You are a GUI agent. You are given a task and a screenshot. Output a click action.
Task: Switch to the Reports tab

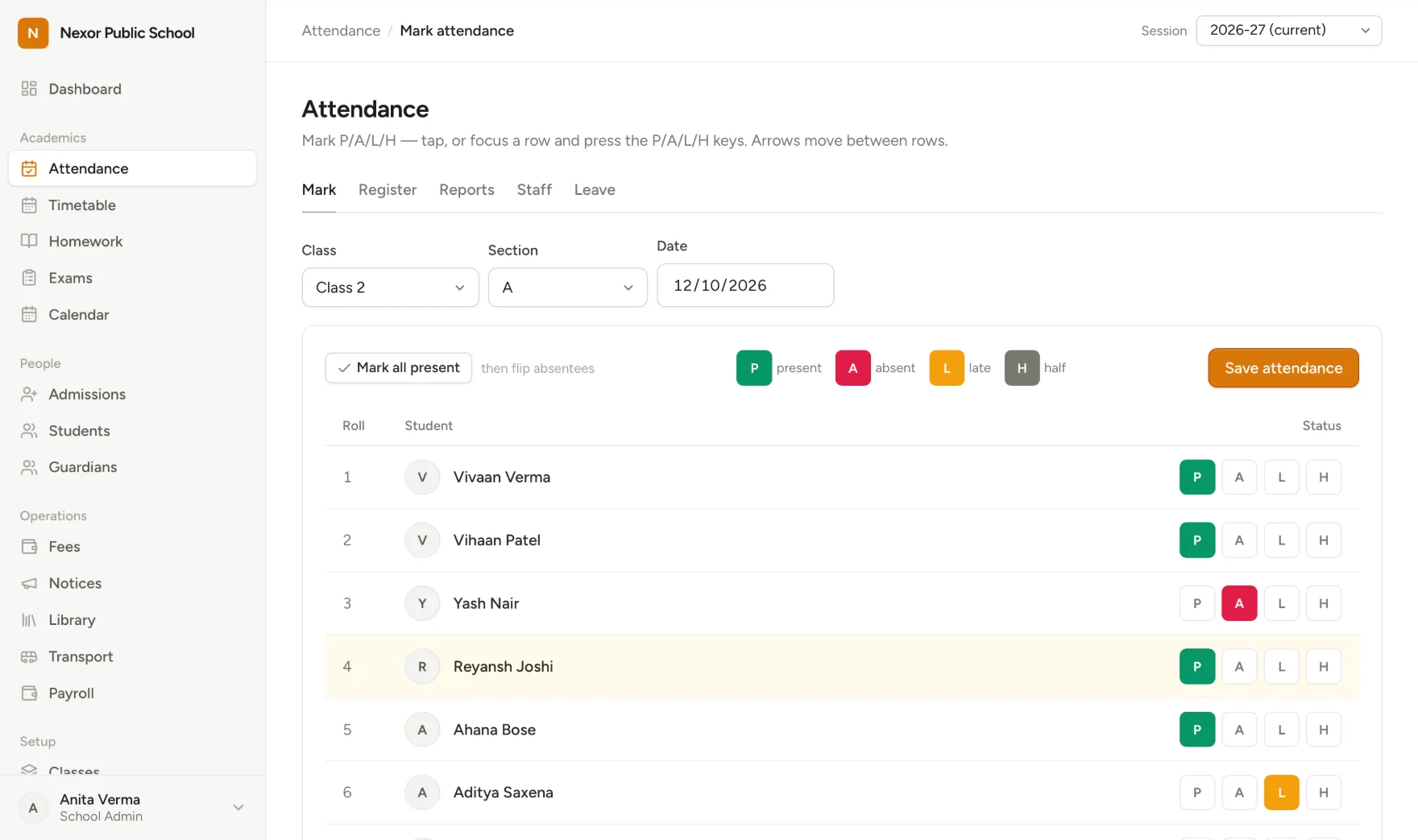tap(466, 190)
